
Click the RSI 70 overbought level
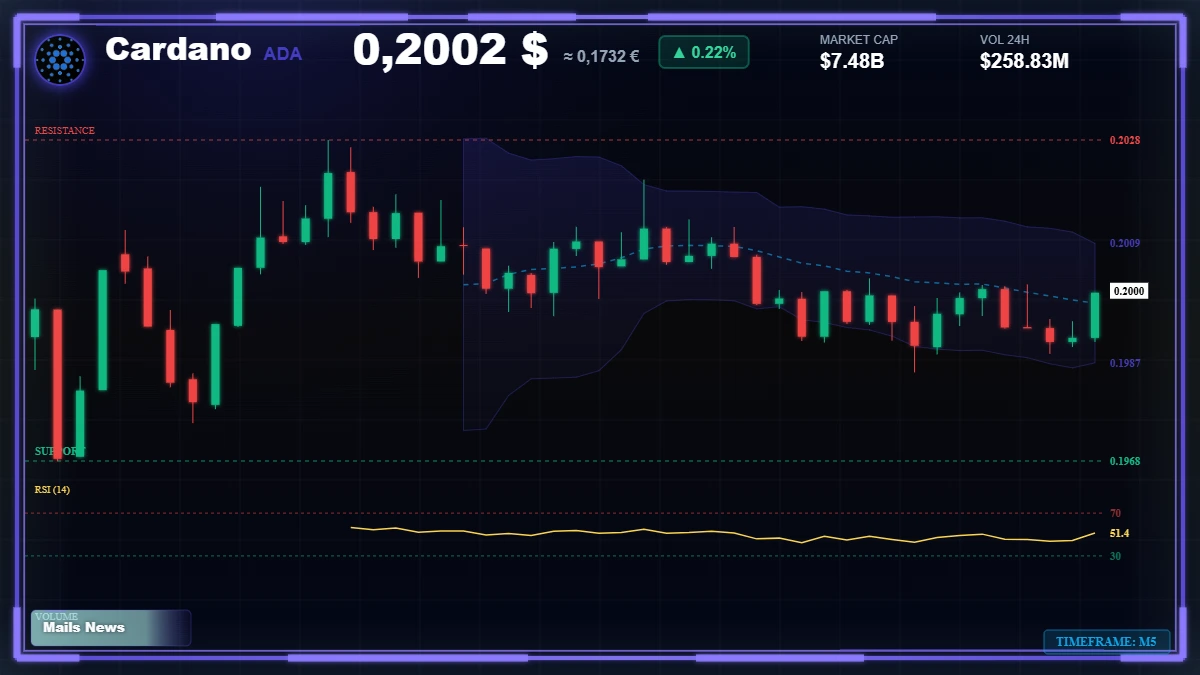[1115, 513]
